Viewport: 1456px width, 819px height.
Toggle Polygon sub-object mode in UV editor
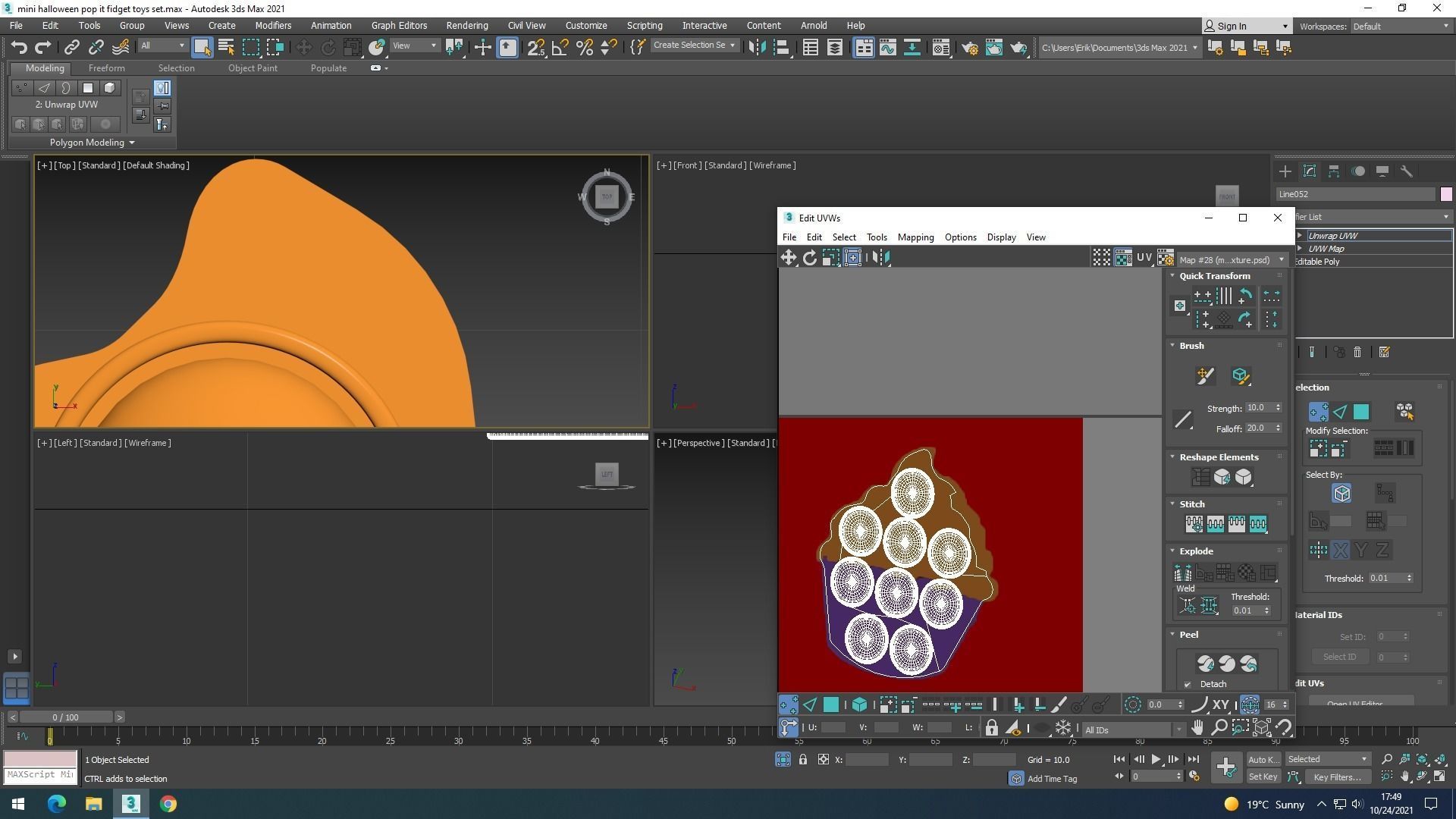[x=831, y=705]
